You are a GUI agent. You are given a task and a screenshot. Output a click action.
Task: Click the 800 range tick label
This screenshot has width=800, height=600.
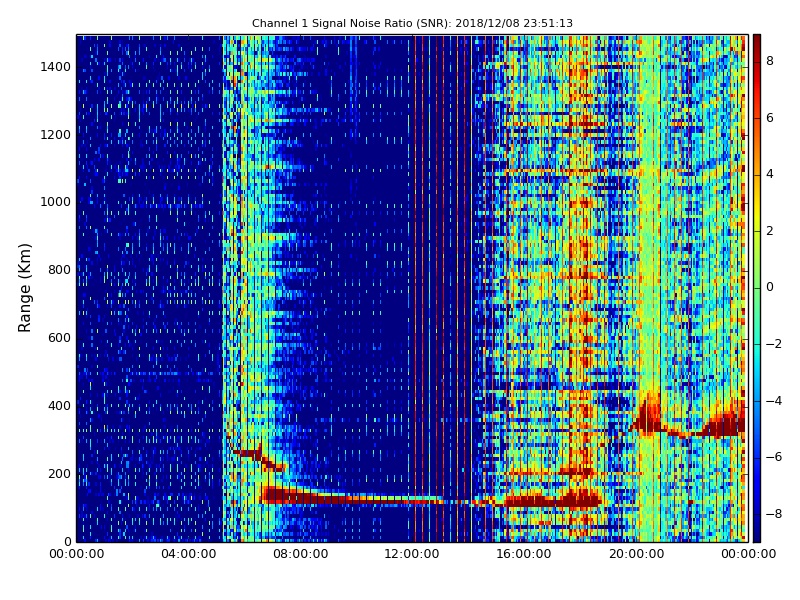(x=59, y=270)
